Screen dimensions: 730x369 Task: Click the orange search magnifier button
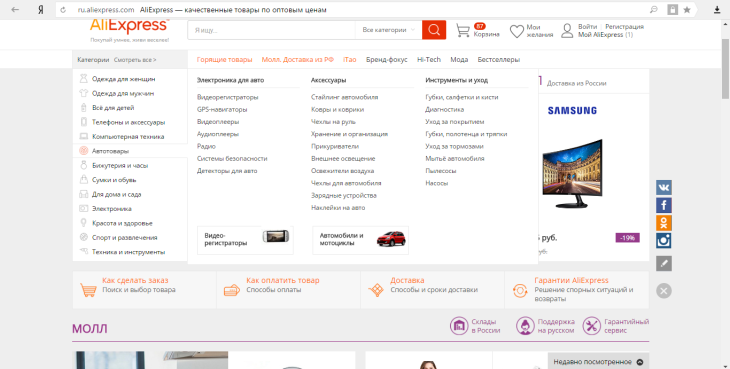coord(434,30)
